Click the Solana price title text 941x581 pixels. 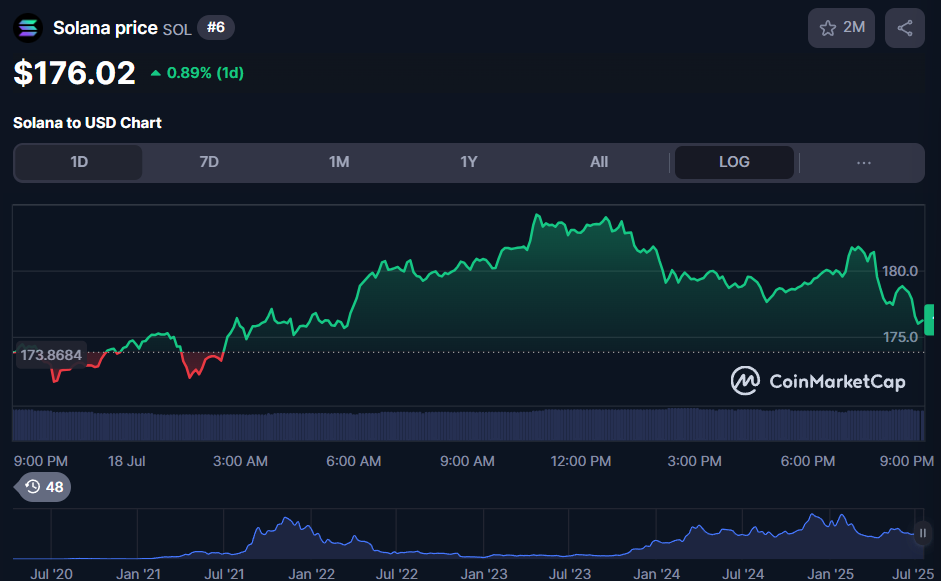click(105, 28)
